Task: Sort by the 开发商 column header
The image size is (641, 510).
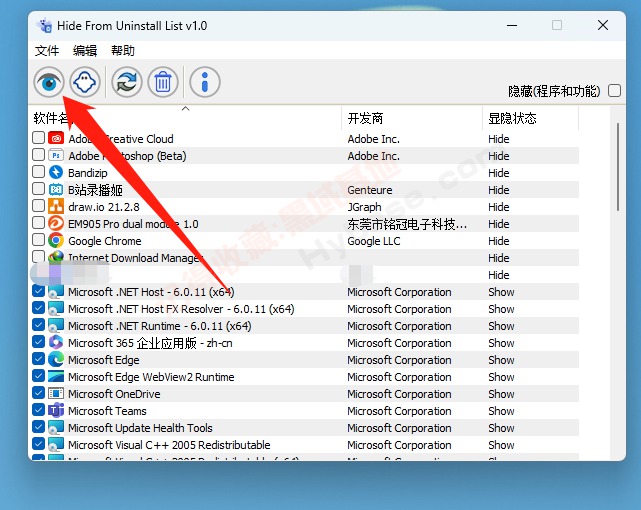Action: point(412,119)
